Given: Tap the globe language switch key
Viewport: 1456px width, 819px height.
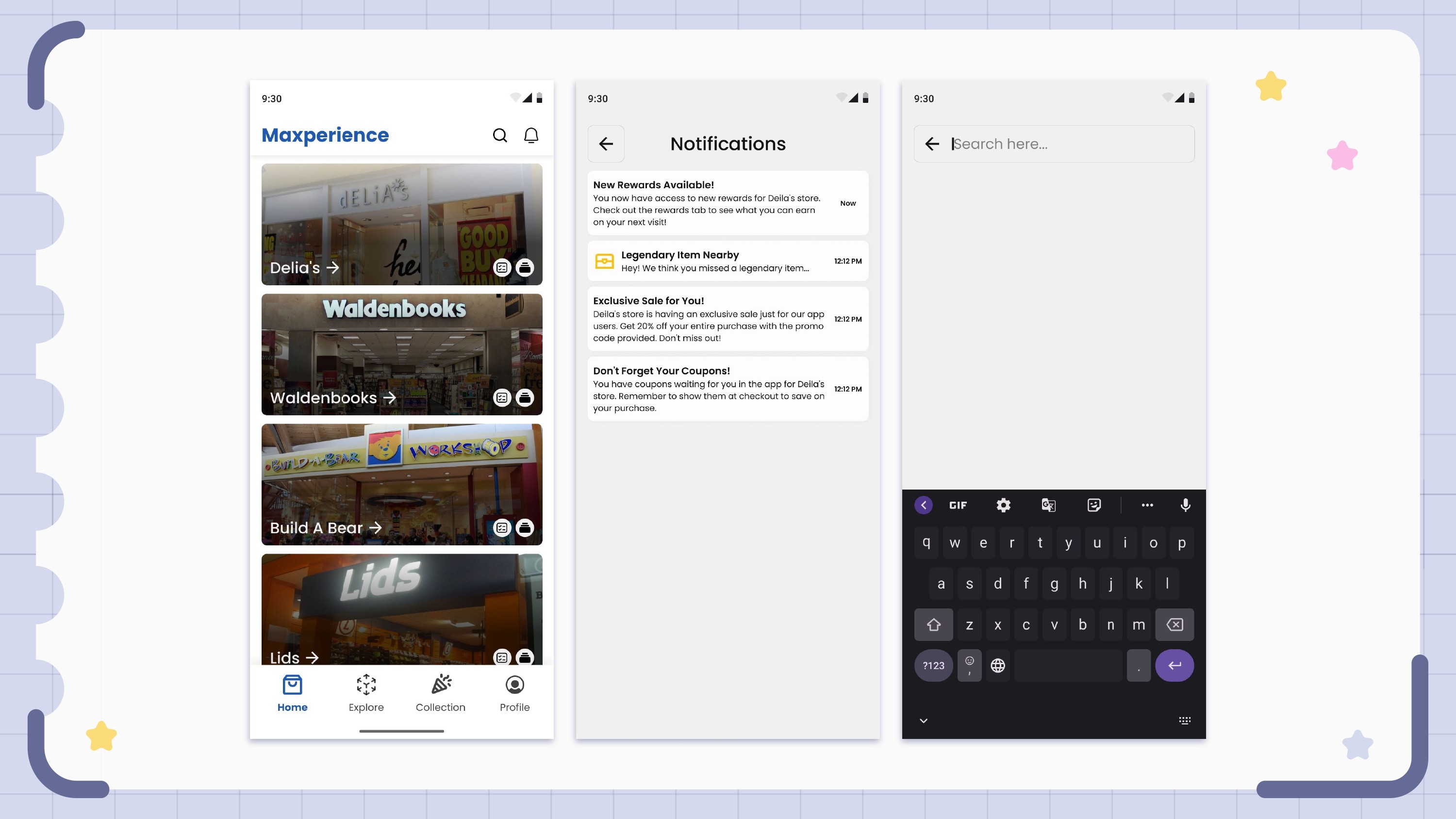Looking at the screenshot, I should click(998, 665).
